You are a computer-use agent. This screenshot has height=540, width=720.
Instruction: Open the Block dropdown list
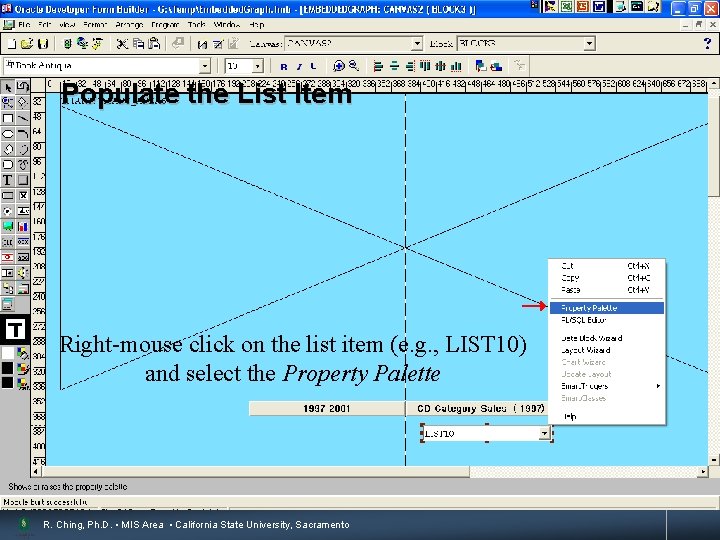pos(589,44)
